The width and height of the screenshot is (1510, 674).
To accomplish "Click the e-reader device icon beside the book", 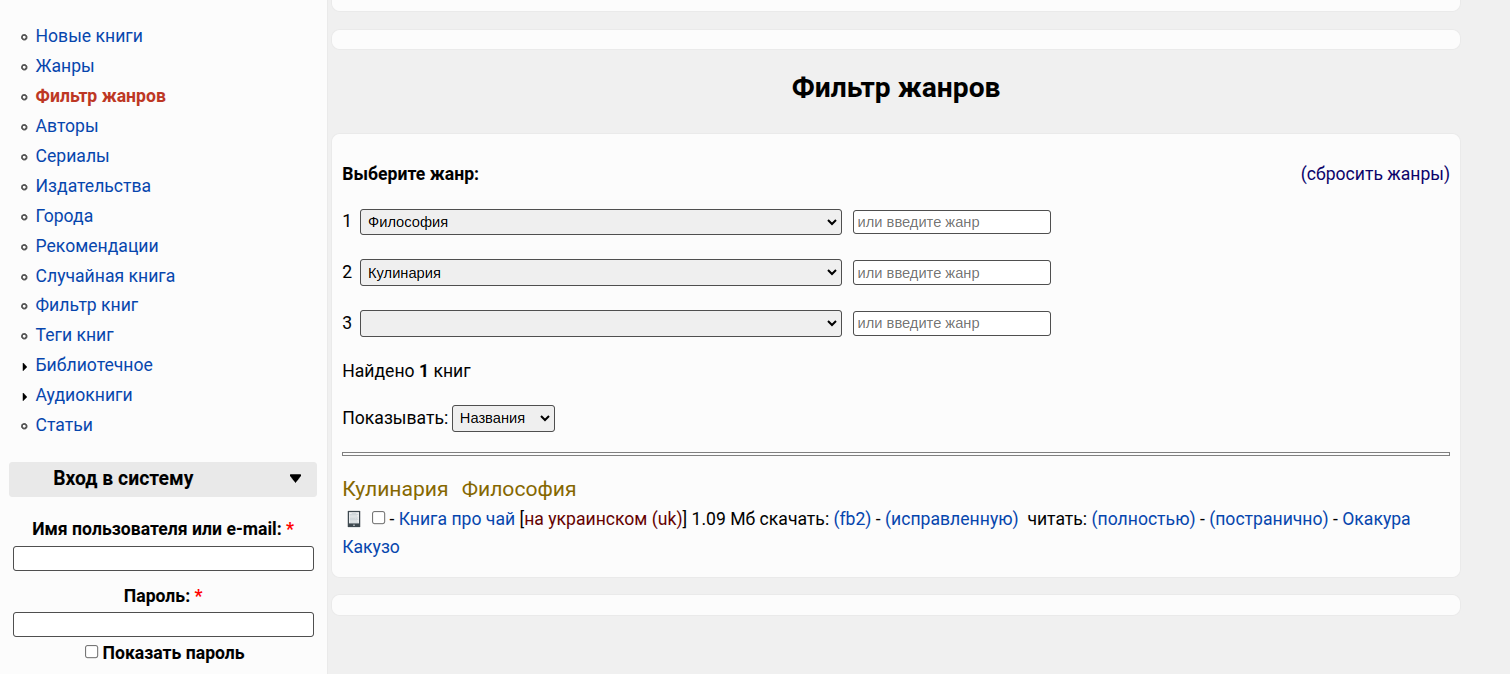I will tap(353, 519).
